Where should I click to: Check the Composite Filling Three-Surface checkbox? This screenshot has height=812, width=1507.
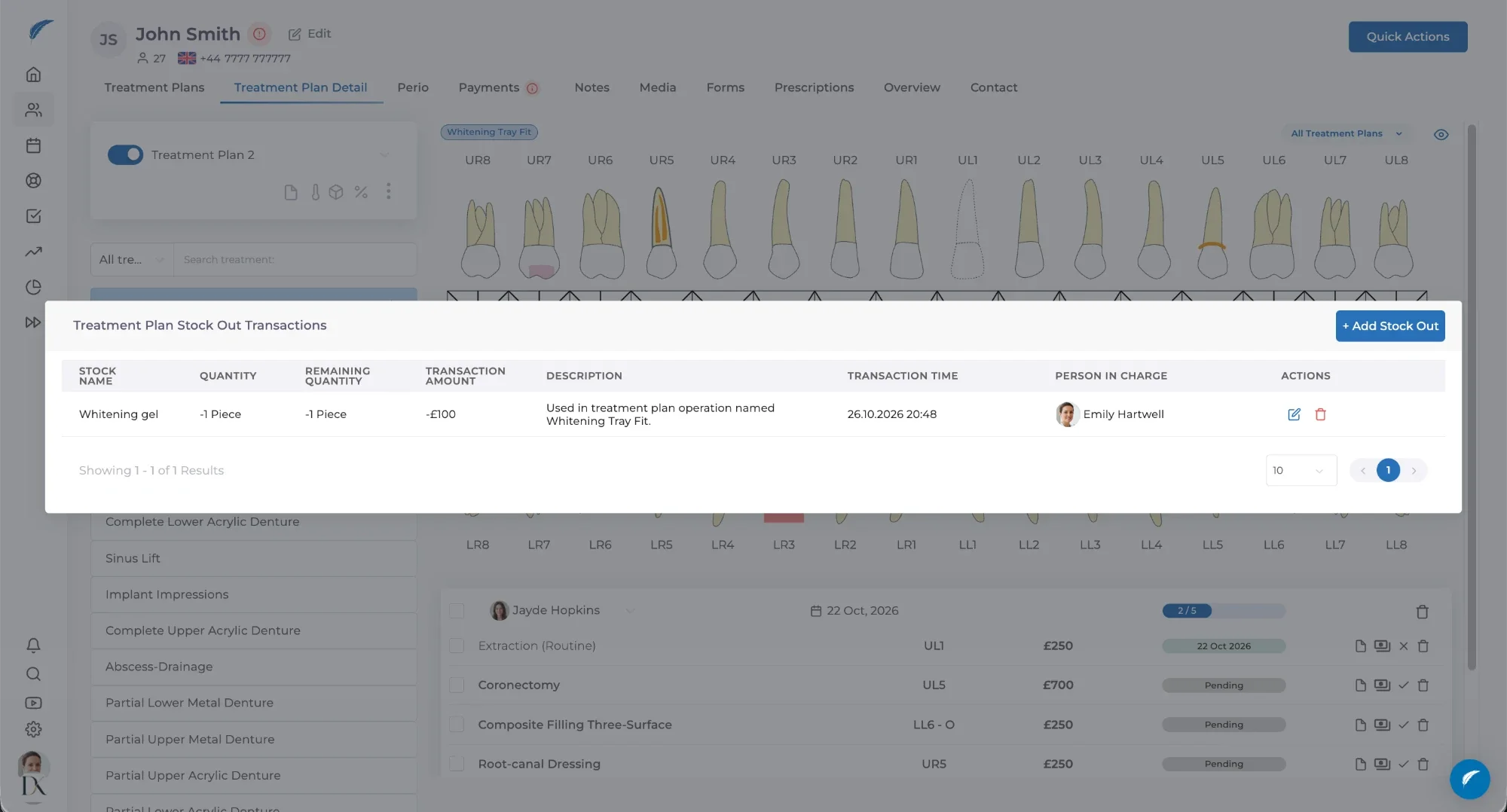click(457, 725)
